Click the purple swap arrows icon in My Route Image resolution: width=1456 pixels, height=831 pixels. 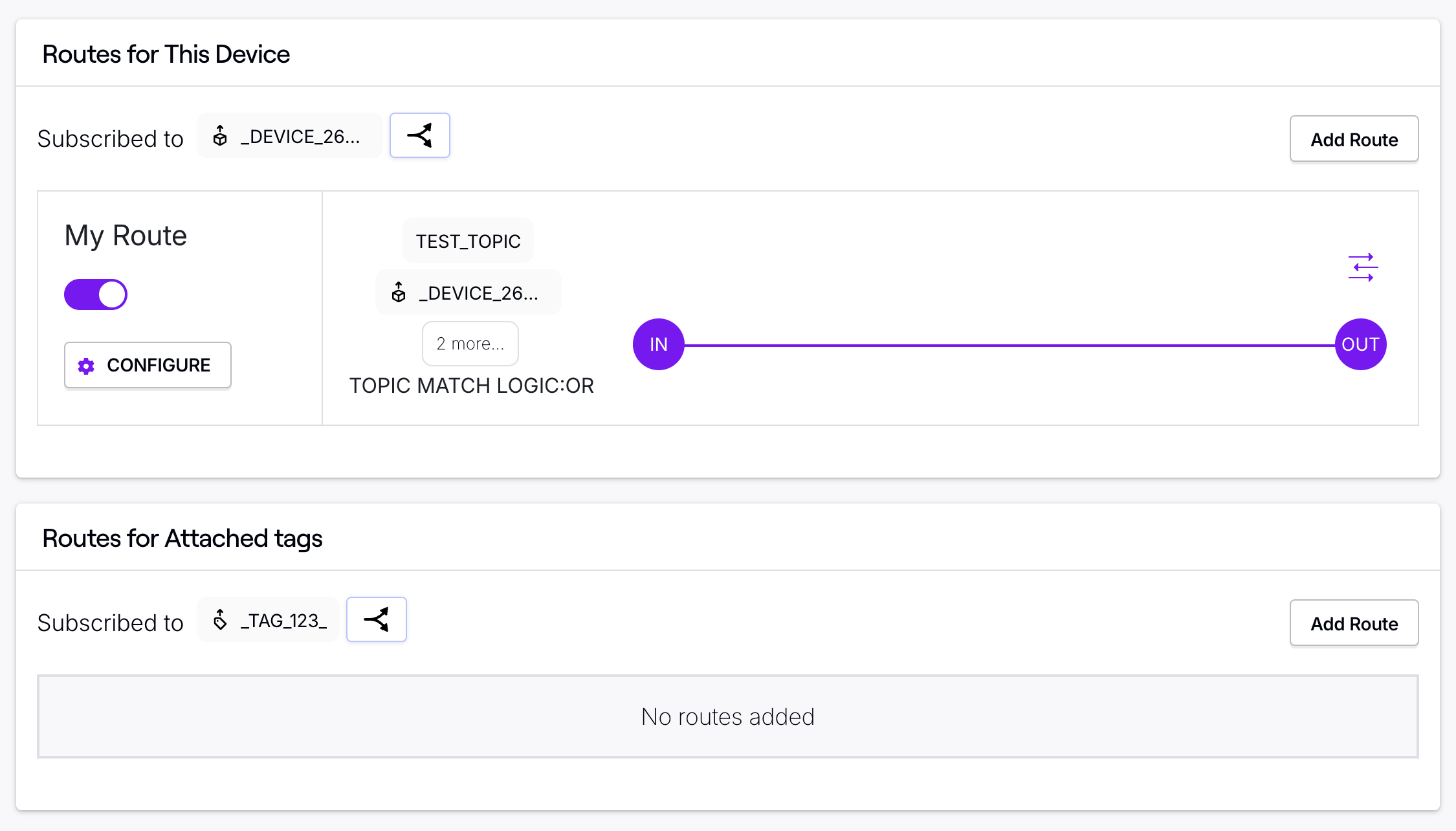coord(1363,267)
